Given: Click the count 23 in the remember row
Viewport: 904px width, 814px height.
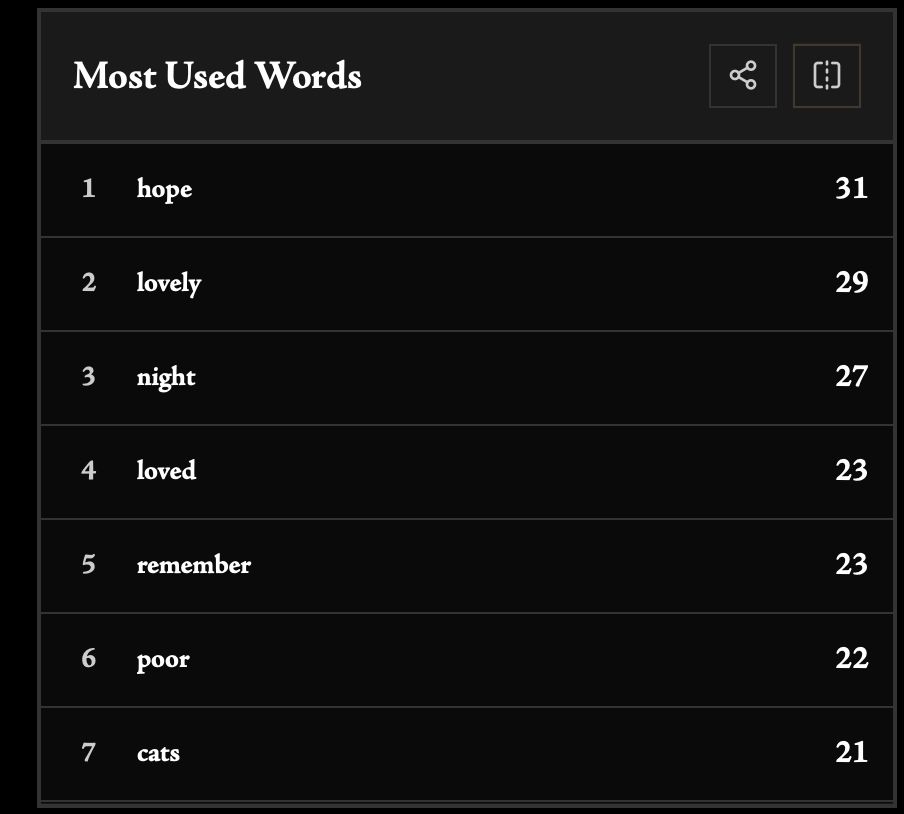Looking at the screenshot, I should click(851, 564).
